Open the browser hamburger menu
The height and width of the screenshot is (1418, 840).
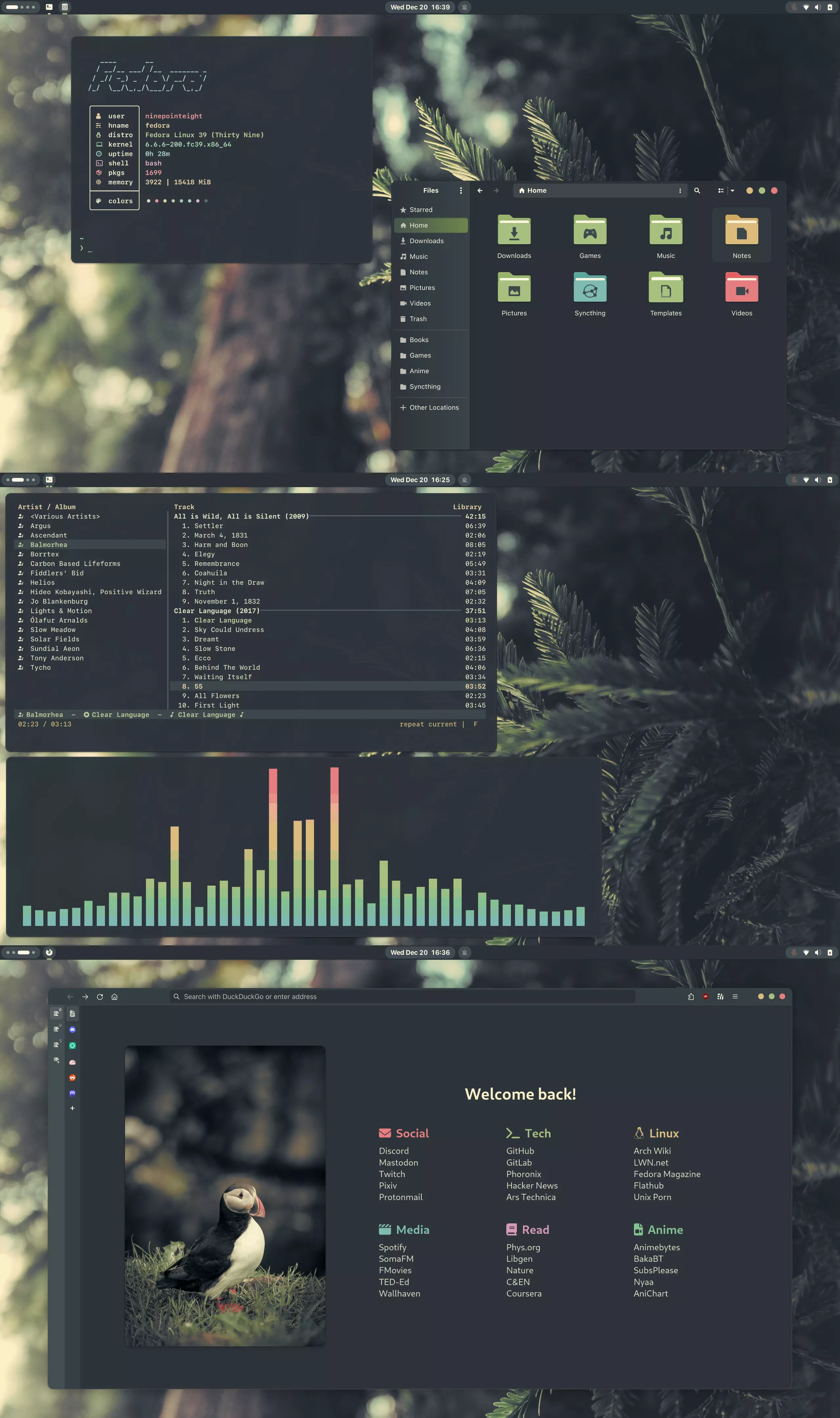pyautogui.click(x=735, y=997)
